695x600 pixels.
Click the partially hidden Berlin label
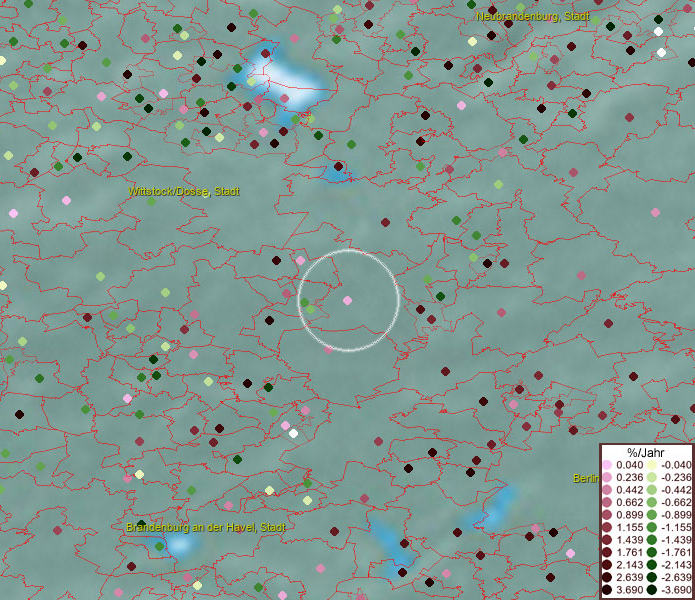point(586,478)
